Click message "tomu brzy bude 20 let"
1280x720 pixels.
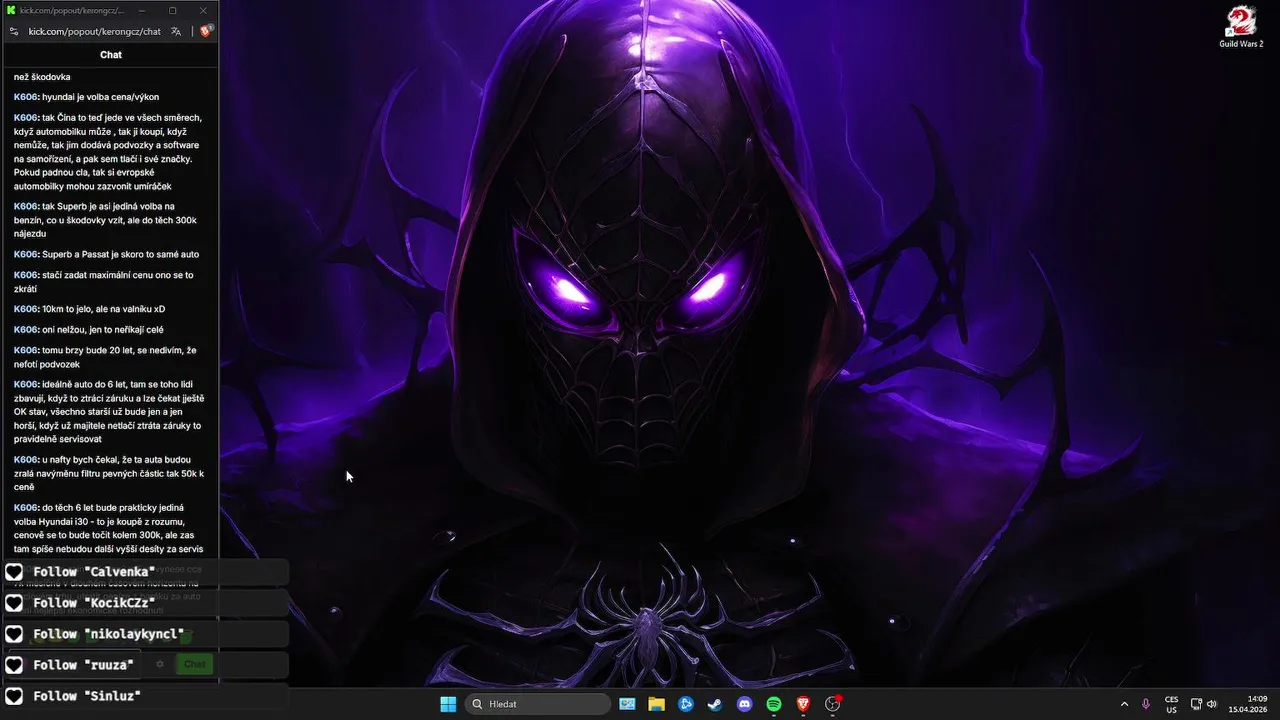pos(105,357)
